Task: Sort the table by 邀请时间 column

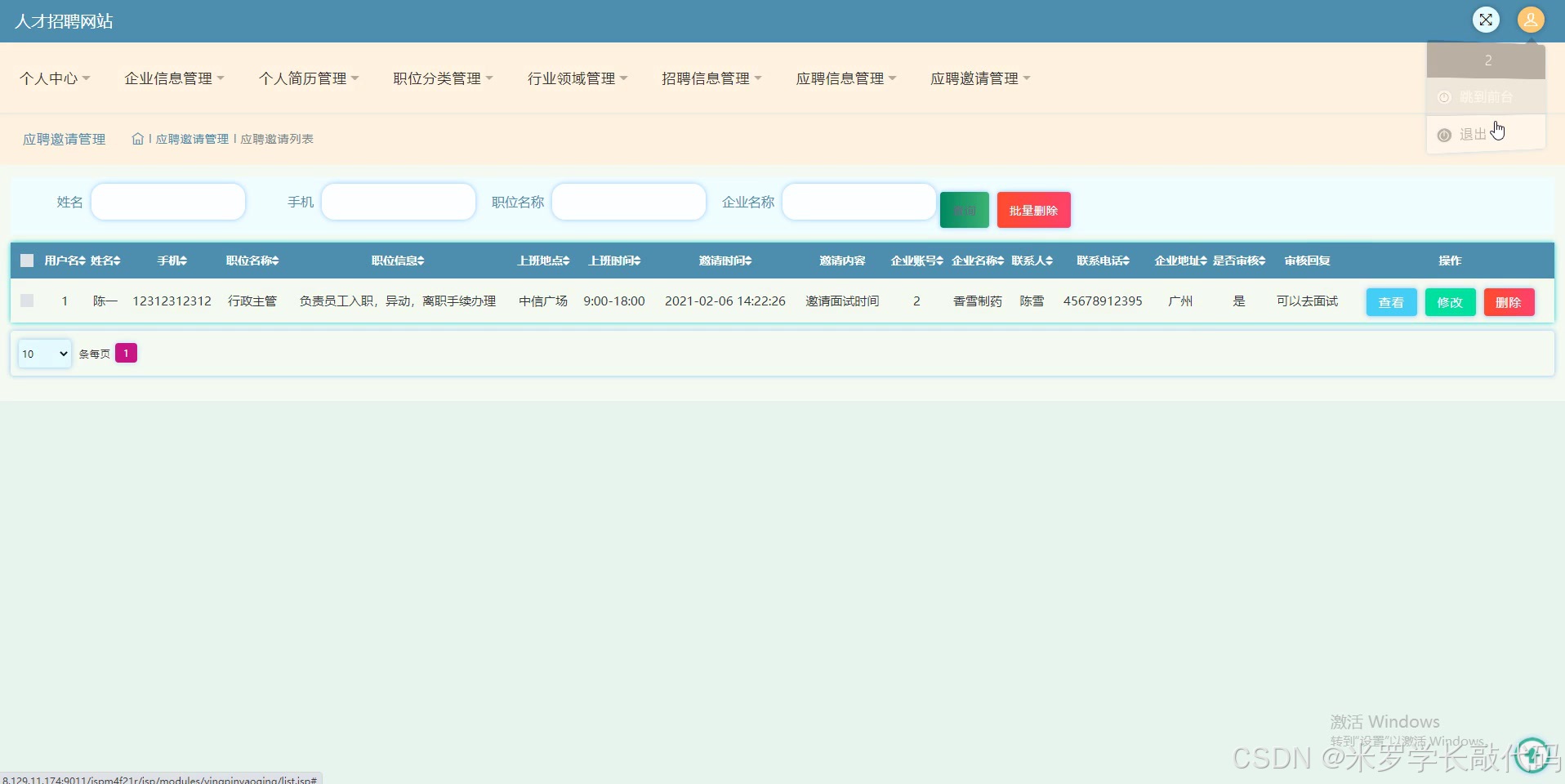Action: [x=725, y=261]
